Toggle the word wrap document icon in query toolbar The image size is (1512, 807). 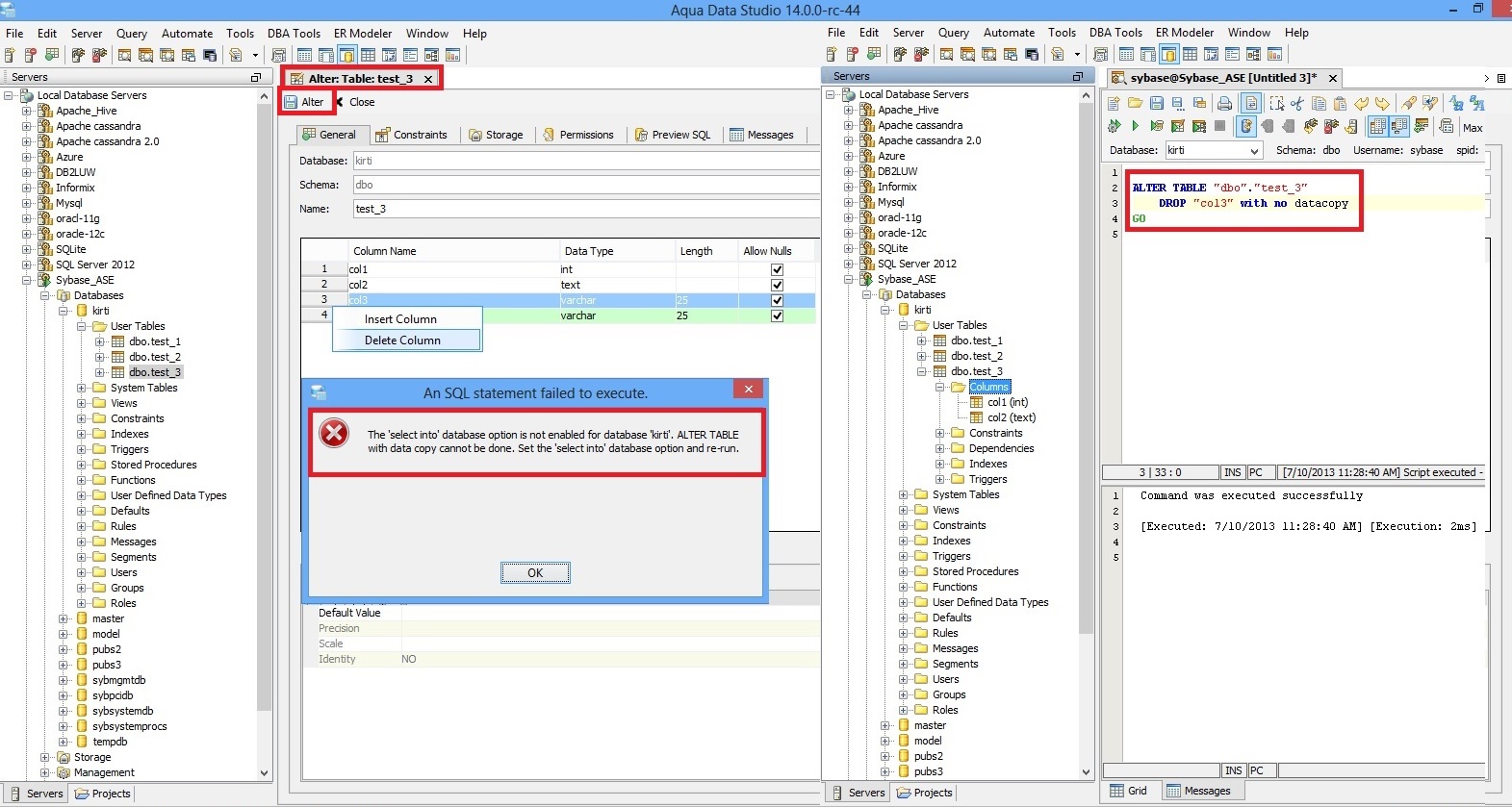point(1251,103)
